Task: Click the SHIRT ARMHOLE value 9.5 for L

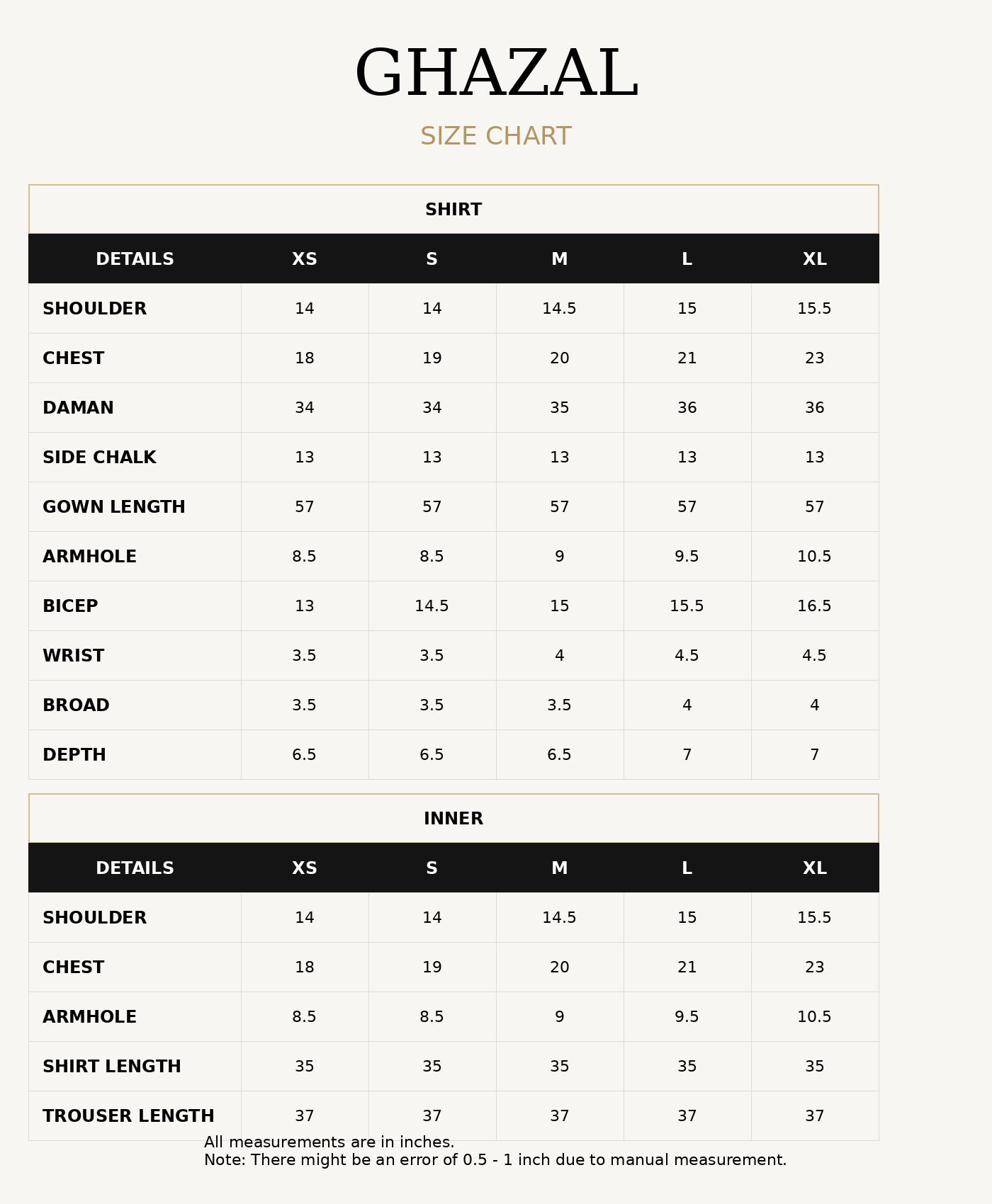Action: coord(687,557)
